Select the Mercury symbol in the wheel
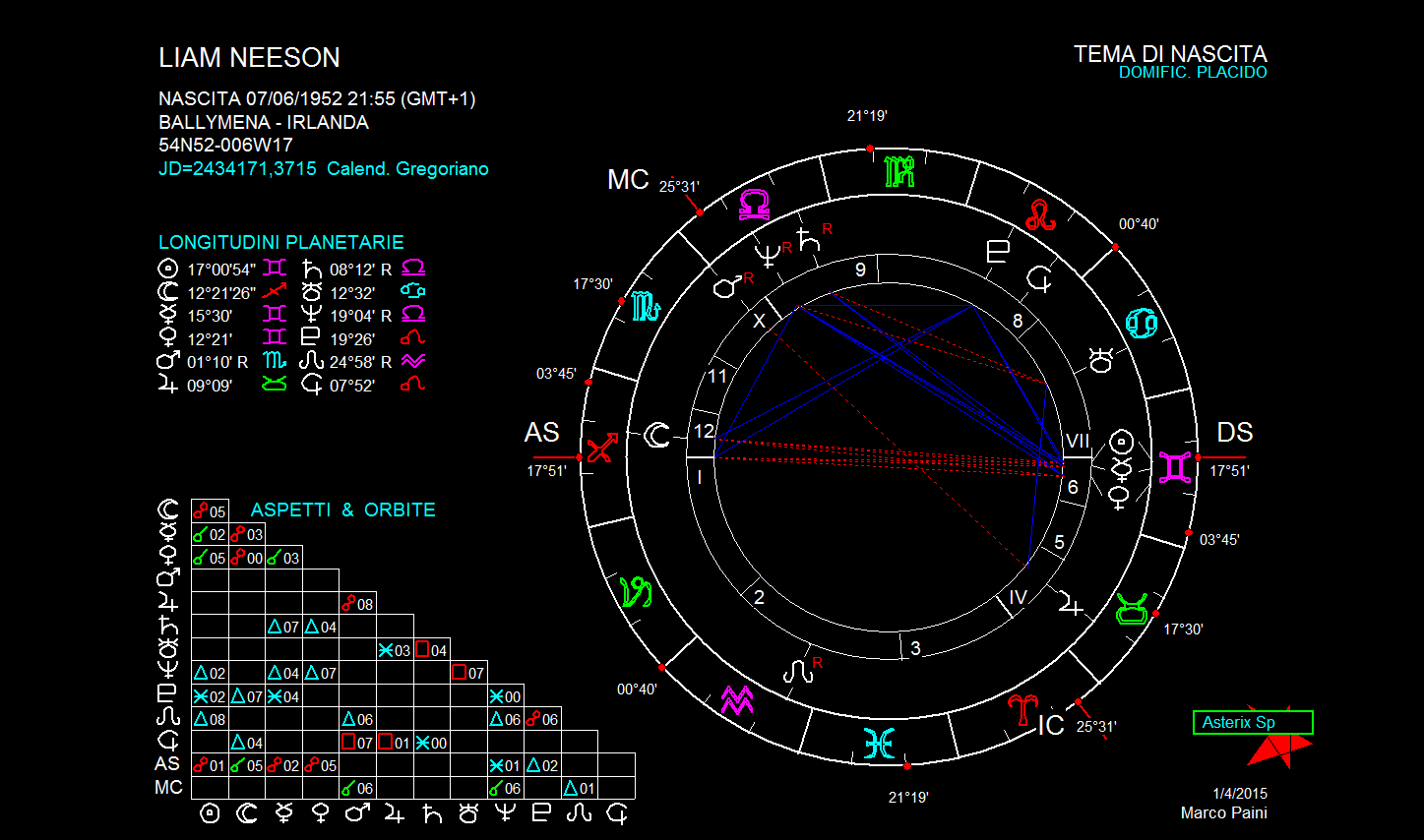This screenshot has width=1424, height=840. [x=1121, y=467]
